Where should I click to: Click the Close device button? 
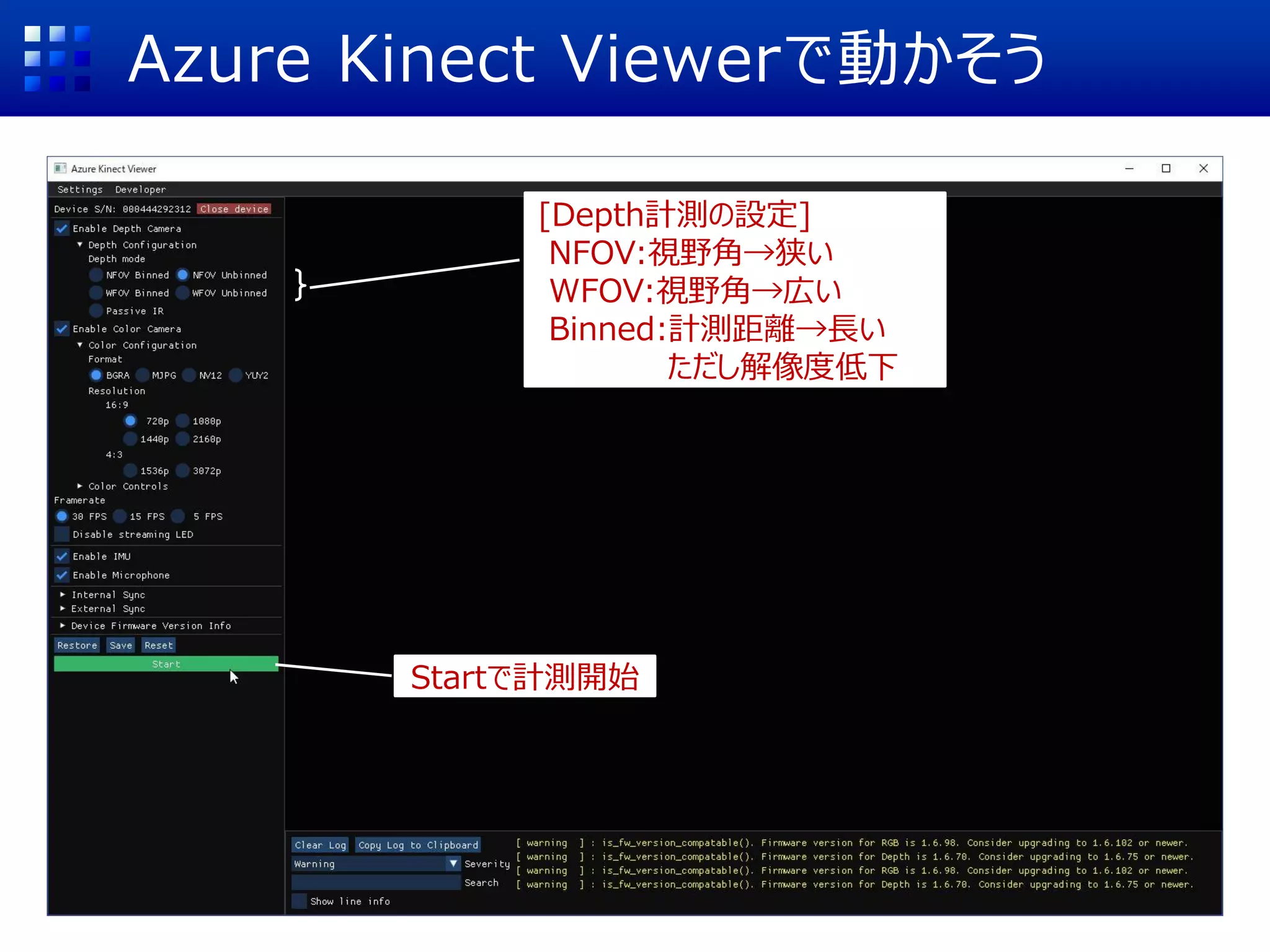click(x=234, y=209)
